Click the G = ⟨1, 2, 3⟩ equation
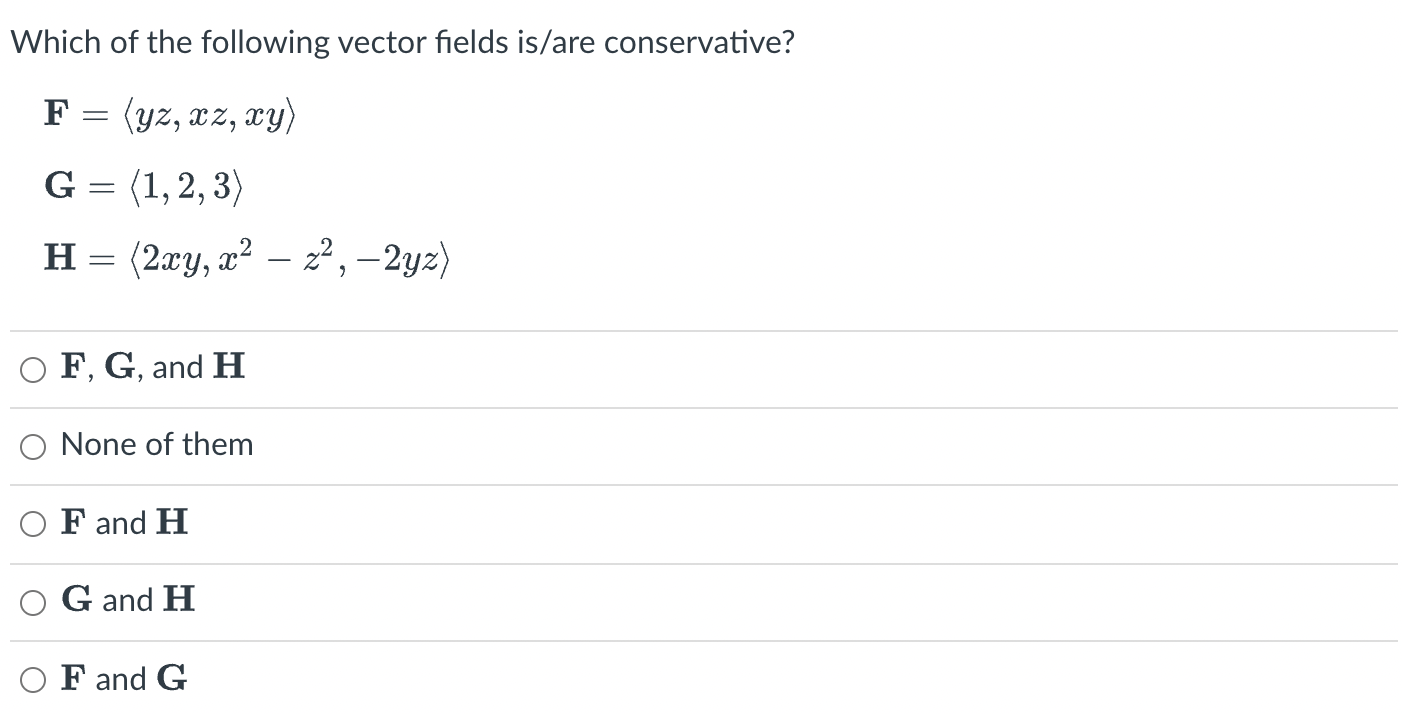Viewport: 1402px width, 714px height. 143,187
